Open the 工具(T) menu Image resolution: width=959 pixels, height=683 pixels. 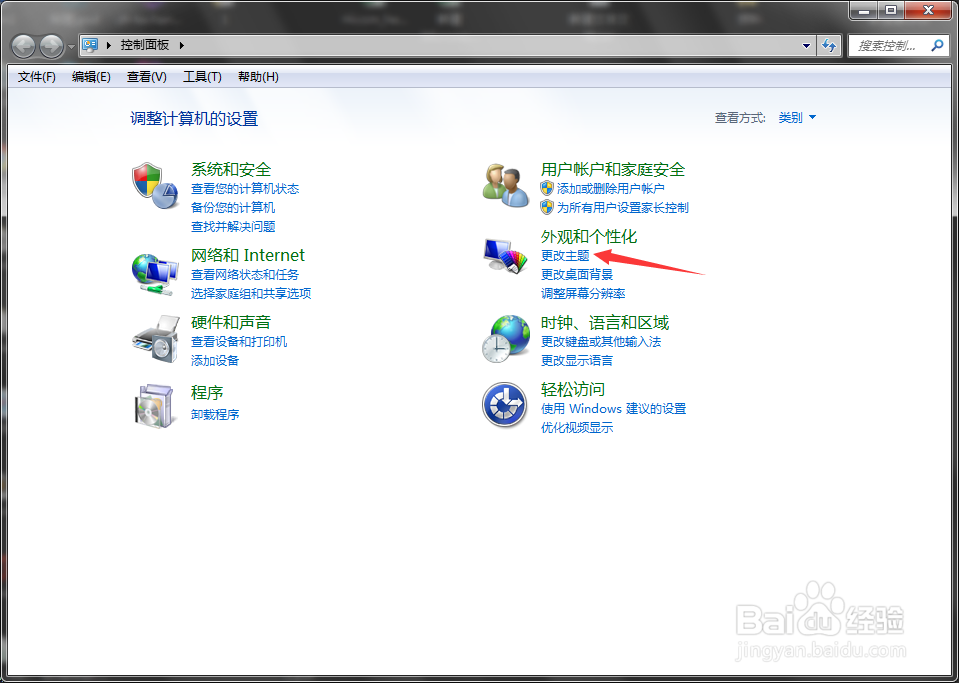pos(201,77)
